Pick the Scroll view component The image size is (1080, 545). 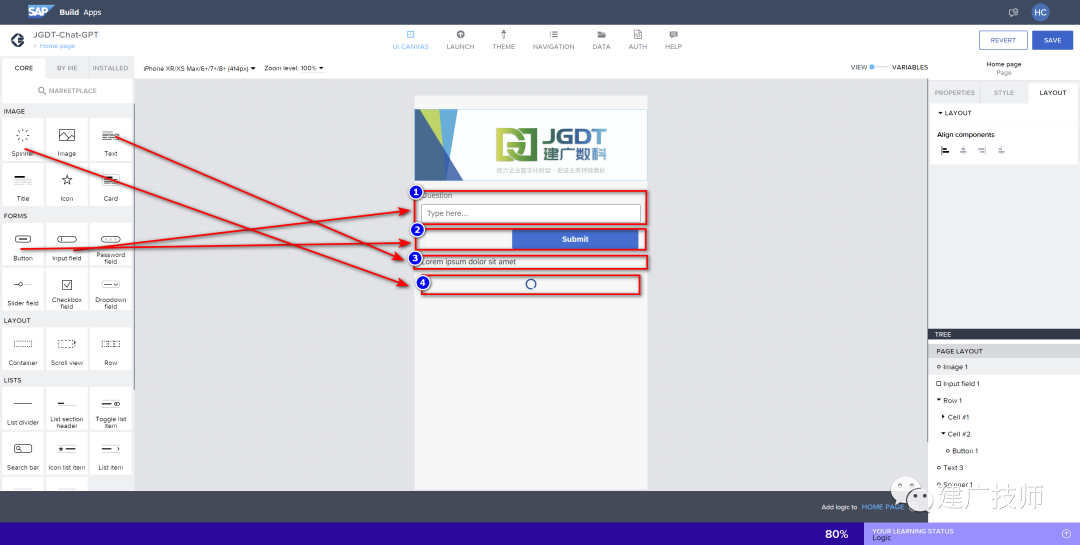pos(67,349)
